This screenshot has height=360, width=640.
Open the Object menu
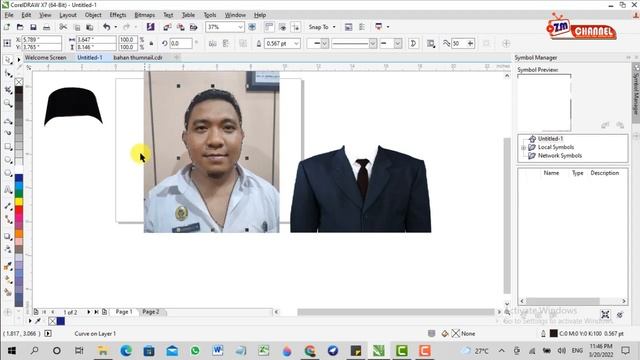(x=93, y=15)
